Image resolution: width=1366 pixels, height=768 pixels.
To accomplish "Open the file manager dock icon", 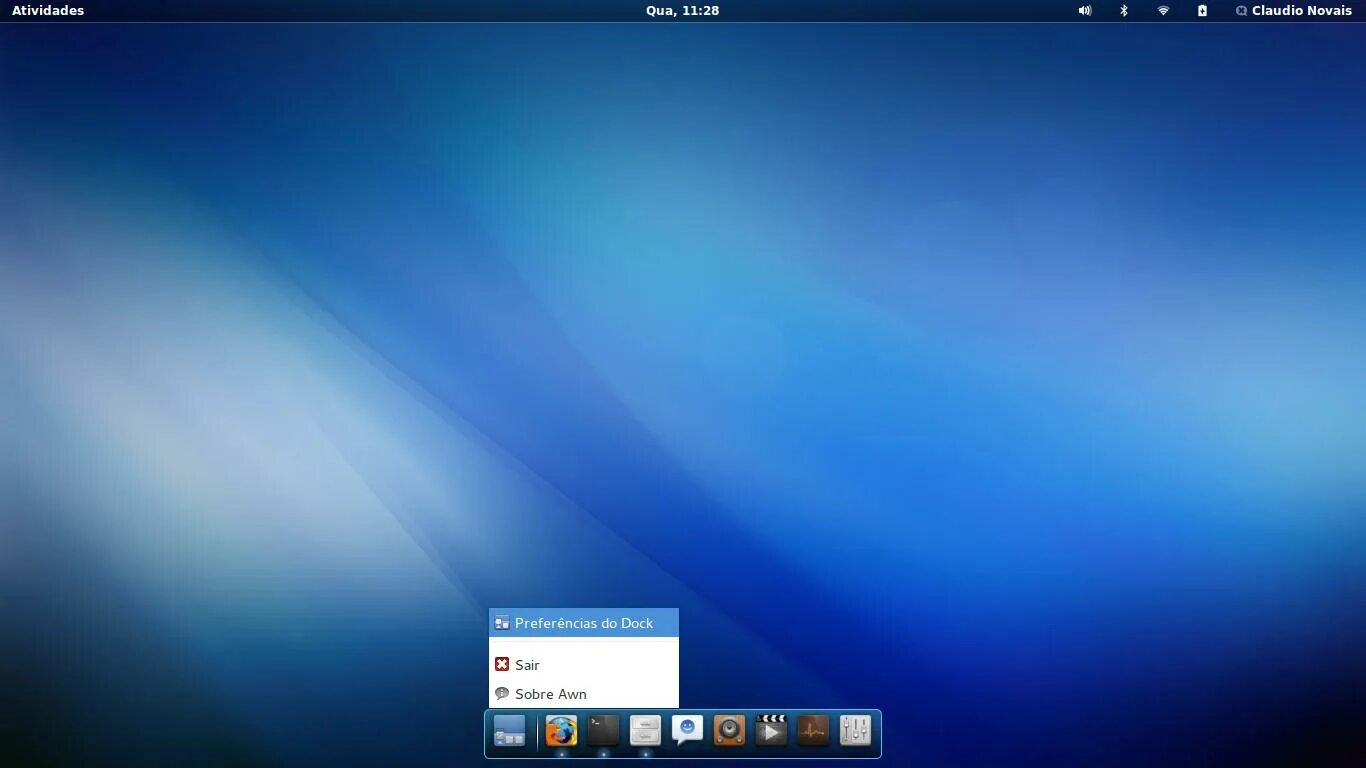I will 644,732.
